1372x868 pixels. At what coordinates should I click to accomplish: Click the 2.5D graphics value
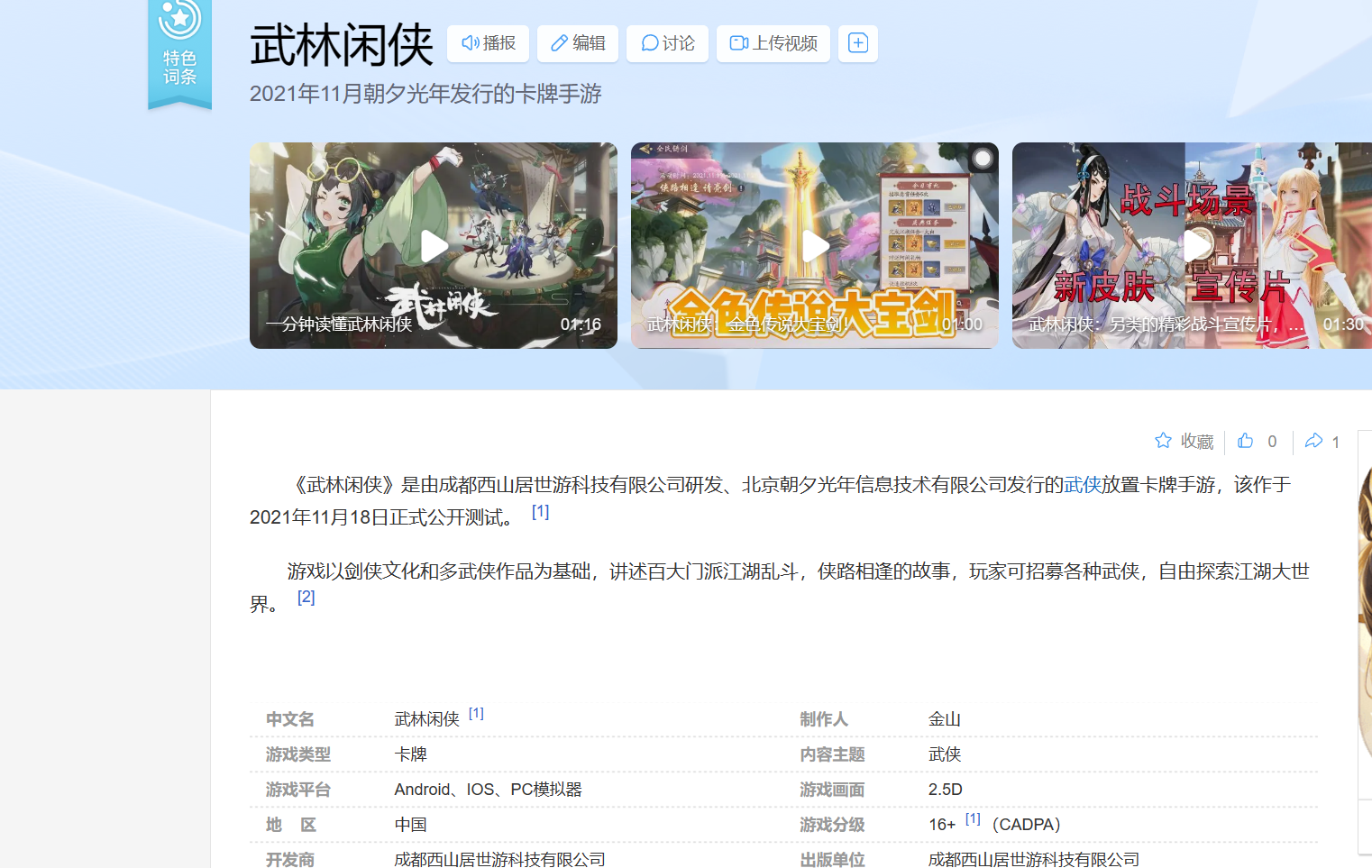point(946,790)
